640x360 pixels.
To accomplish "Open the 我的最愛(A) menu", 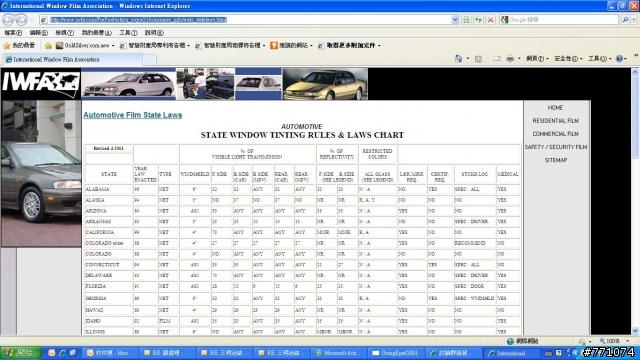I will click(x=96, y=33).
